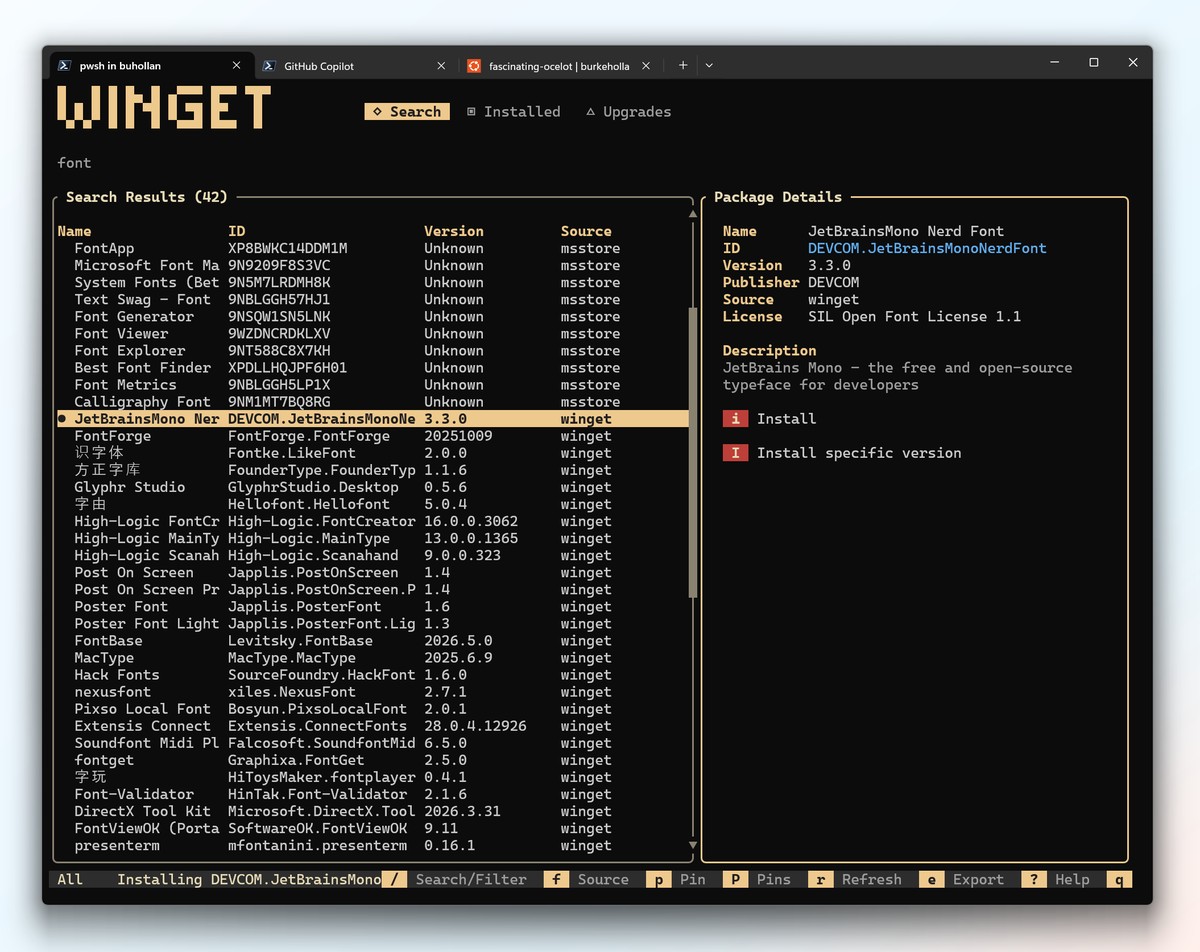The height and width of the screenshot is (952, 1200).
Task: Select the presenterm result row
Action: tap(372, 845)
